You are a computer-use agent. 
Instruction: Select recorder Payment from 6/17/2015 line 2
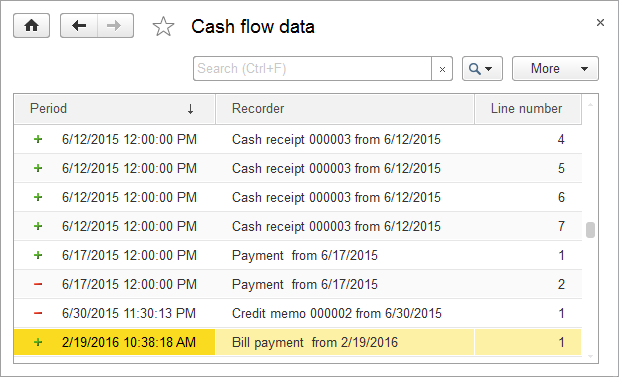pyautogui.click(x=305, y=284)
